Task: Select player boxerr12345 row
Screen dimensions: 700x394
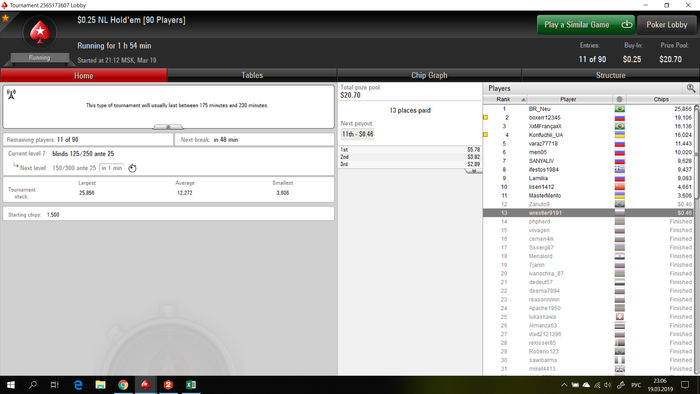Action: (588, 118)
